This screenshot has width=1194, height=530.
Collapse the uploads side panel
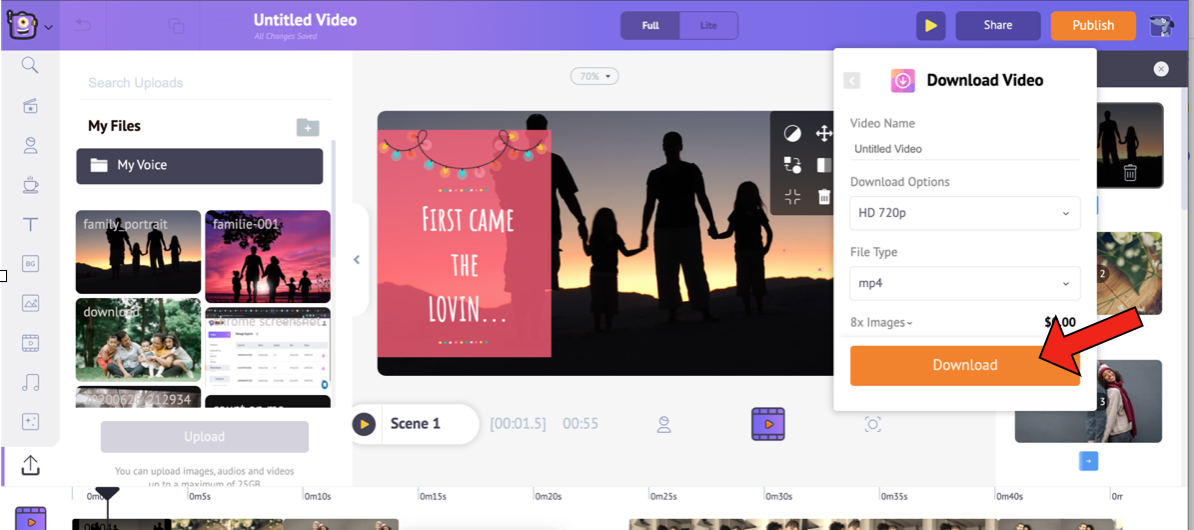[x=357, y=260]
